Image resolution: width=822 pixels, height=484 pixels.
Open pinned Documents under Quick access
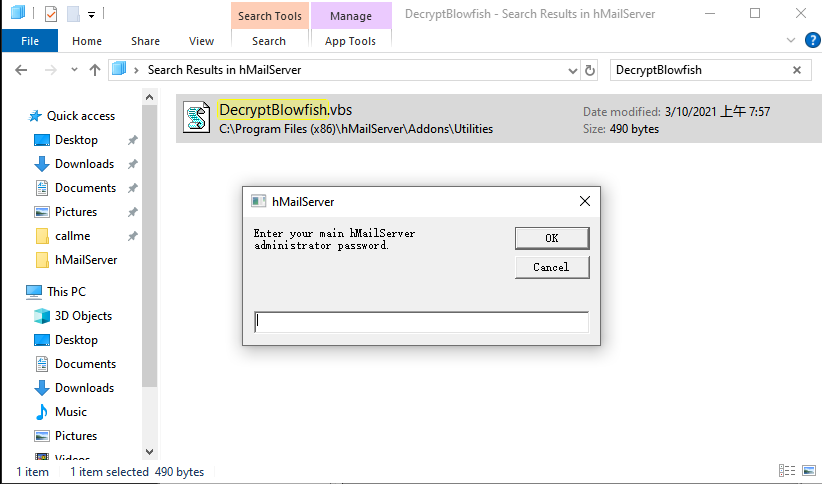(85, 188)
